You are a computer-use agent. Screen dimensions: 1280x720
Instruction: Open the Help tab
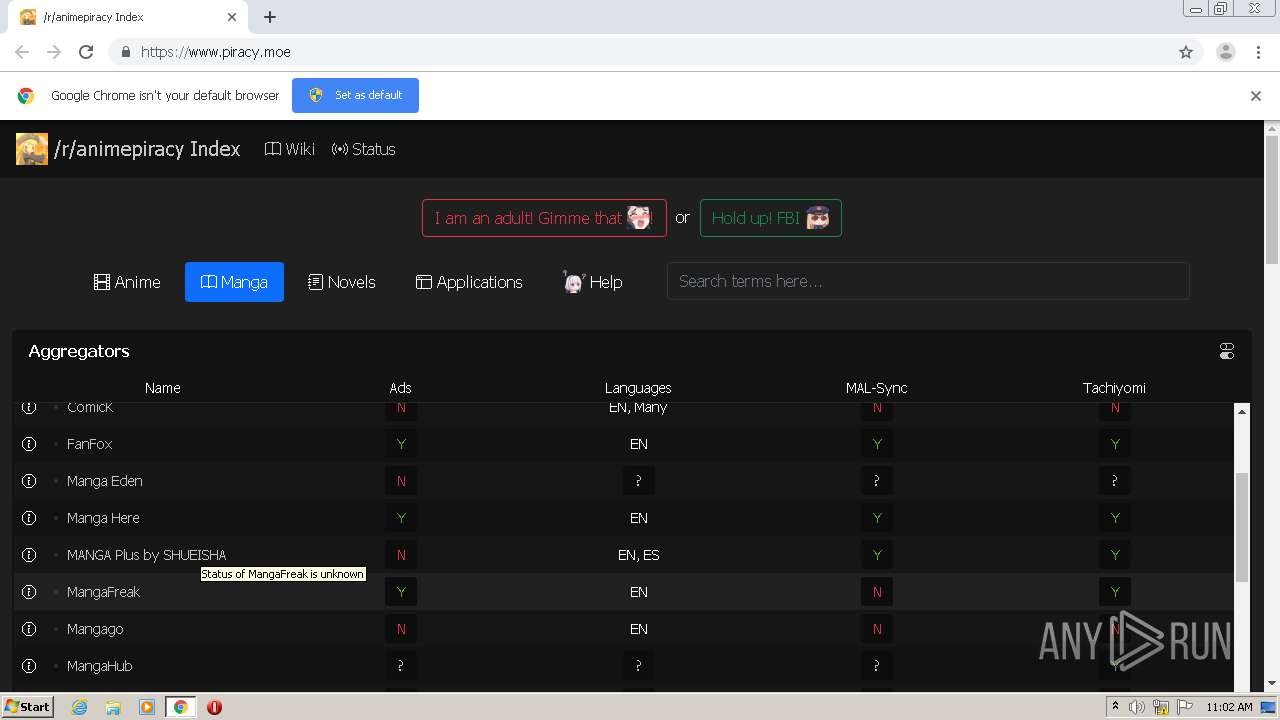tap(592, 282)
